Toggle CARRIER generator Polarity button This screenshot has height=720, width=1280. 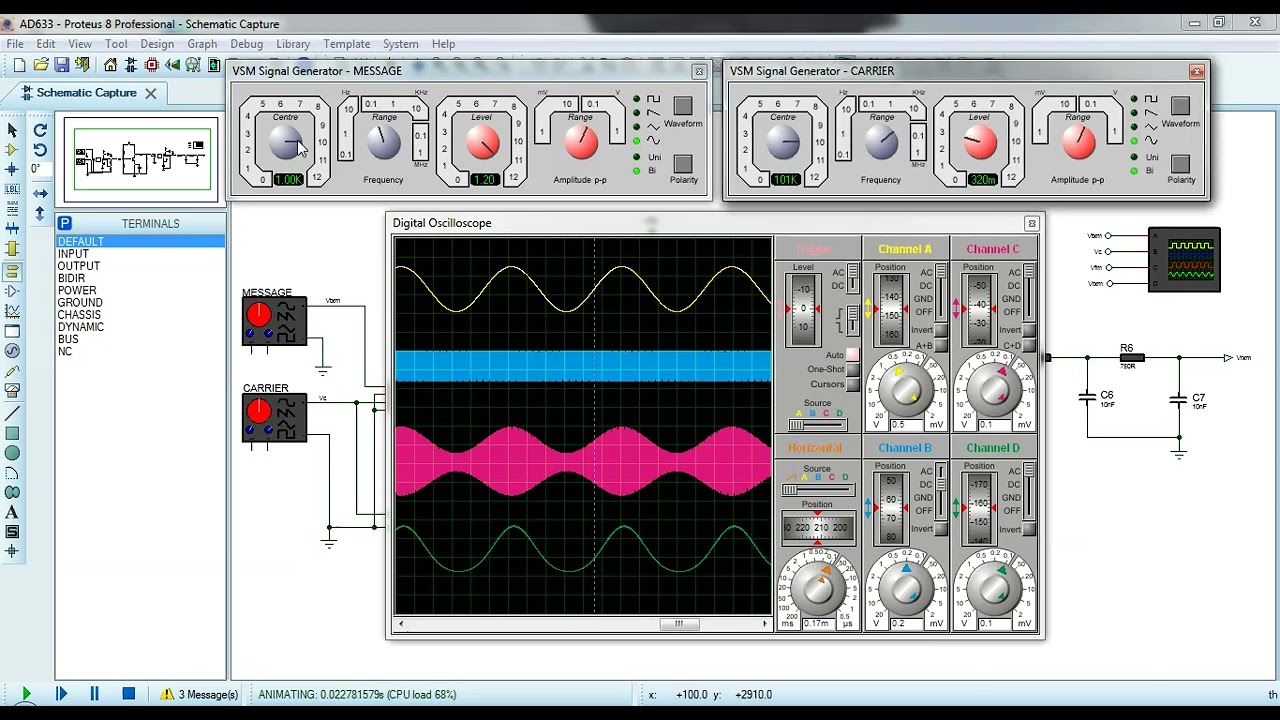pyautogui.click(x=1180, y=163)
